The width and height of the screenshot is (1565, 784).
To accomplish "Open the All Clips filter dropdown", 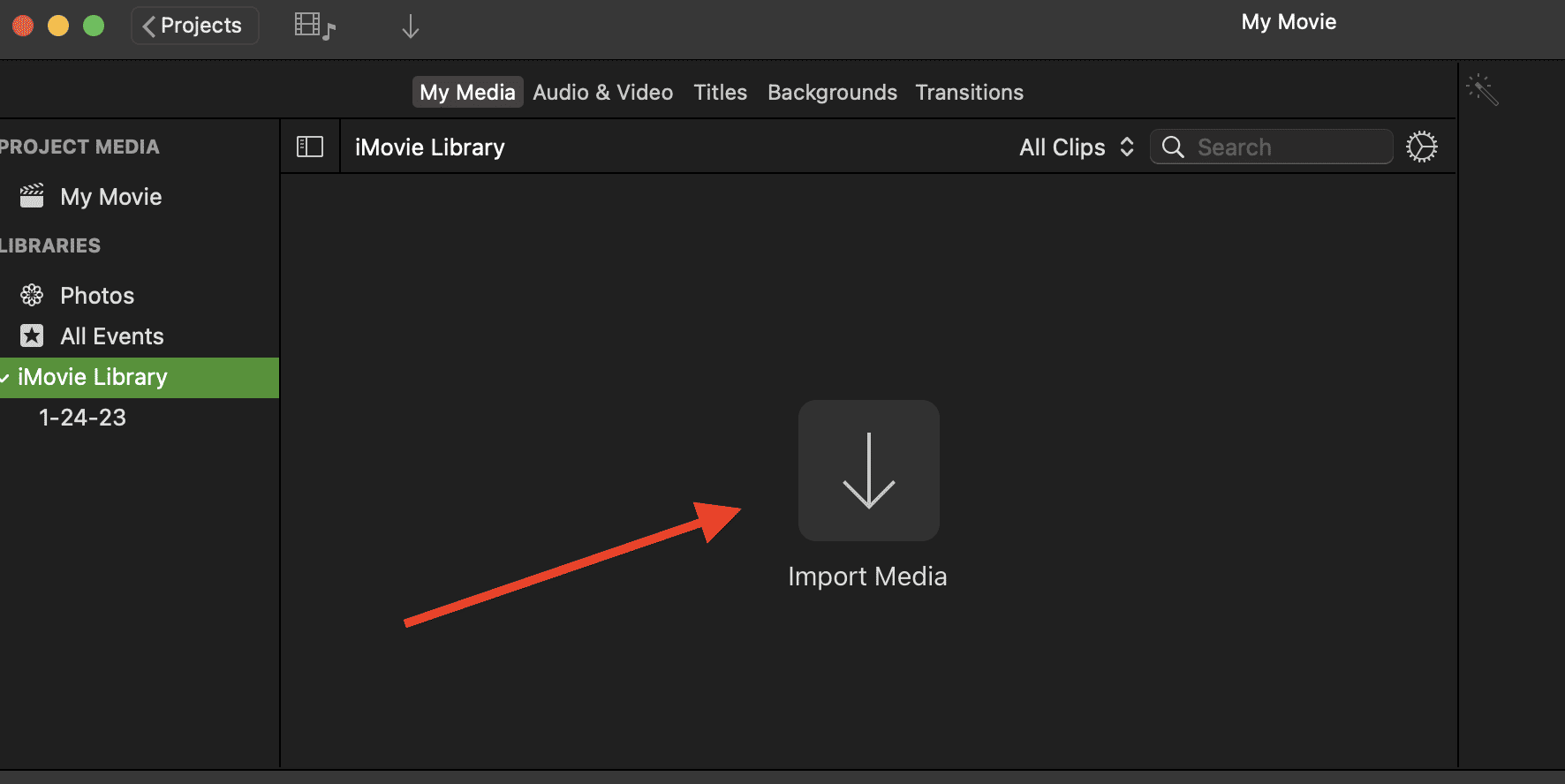I will 1076,147.
